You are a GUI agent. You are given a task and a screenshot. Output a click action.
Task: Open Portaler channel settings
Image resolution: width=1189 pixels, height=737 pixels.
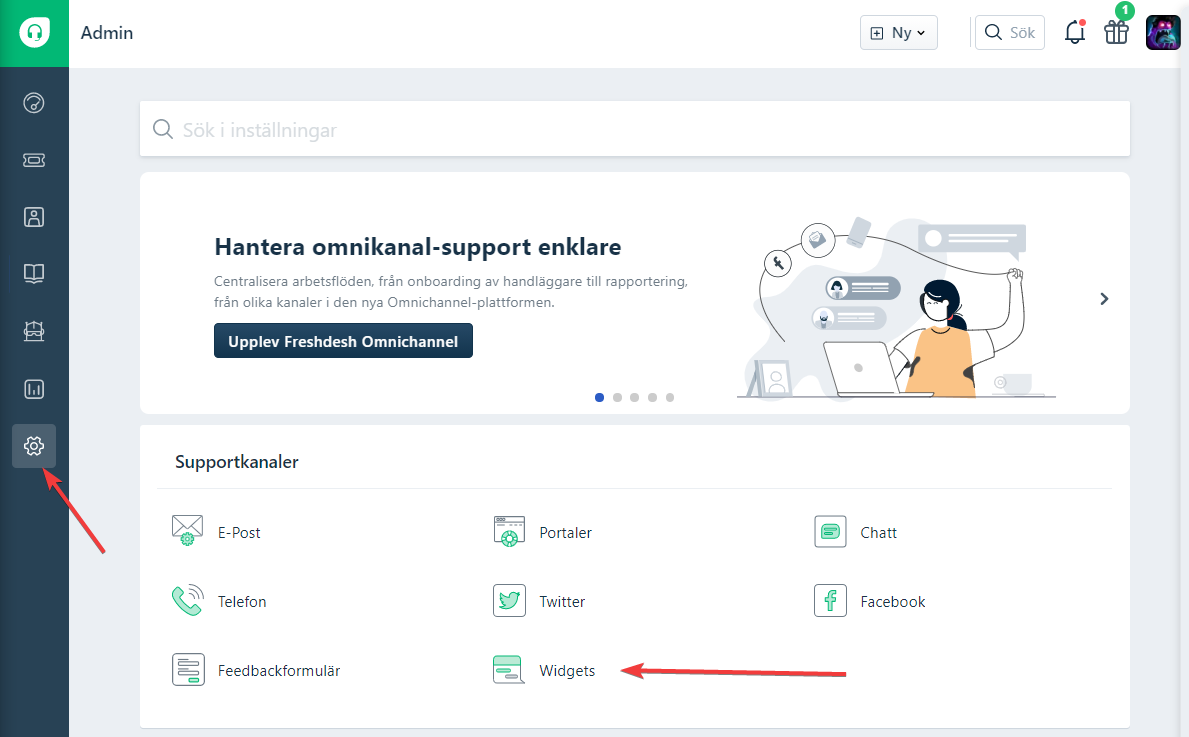tap(565, 533)
